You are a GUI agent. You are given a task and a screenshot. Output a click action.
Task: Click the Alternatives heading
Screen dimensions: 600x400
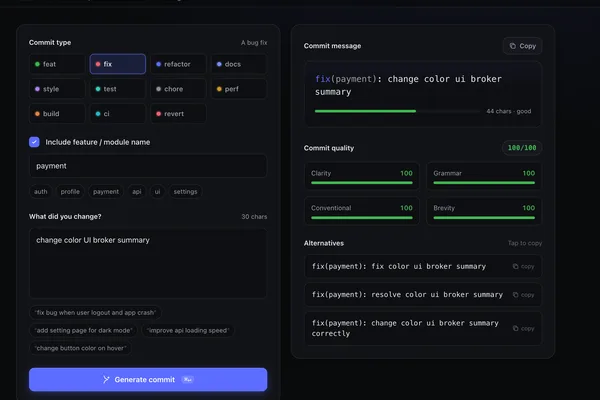[324, 243]
